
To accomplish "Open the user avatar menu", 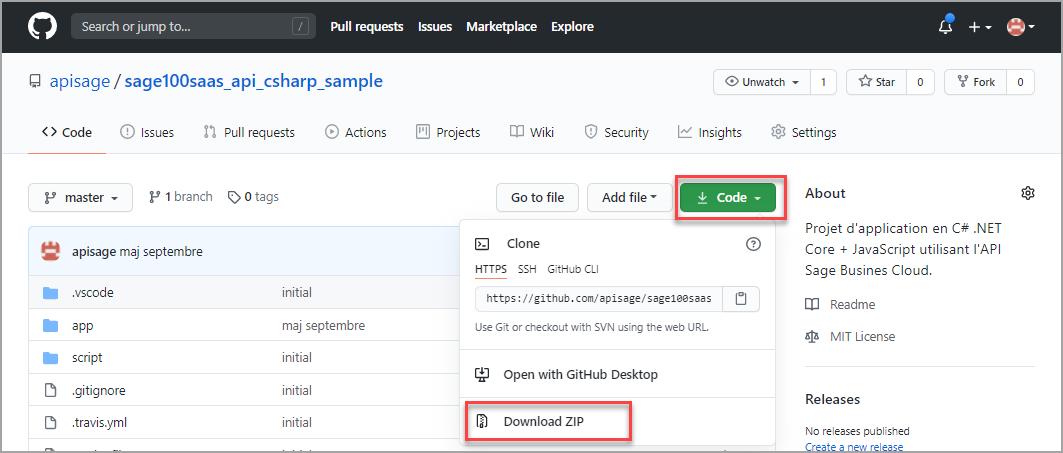I will click(x=1020, y=27).
